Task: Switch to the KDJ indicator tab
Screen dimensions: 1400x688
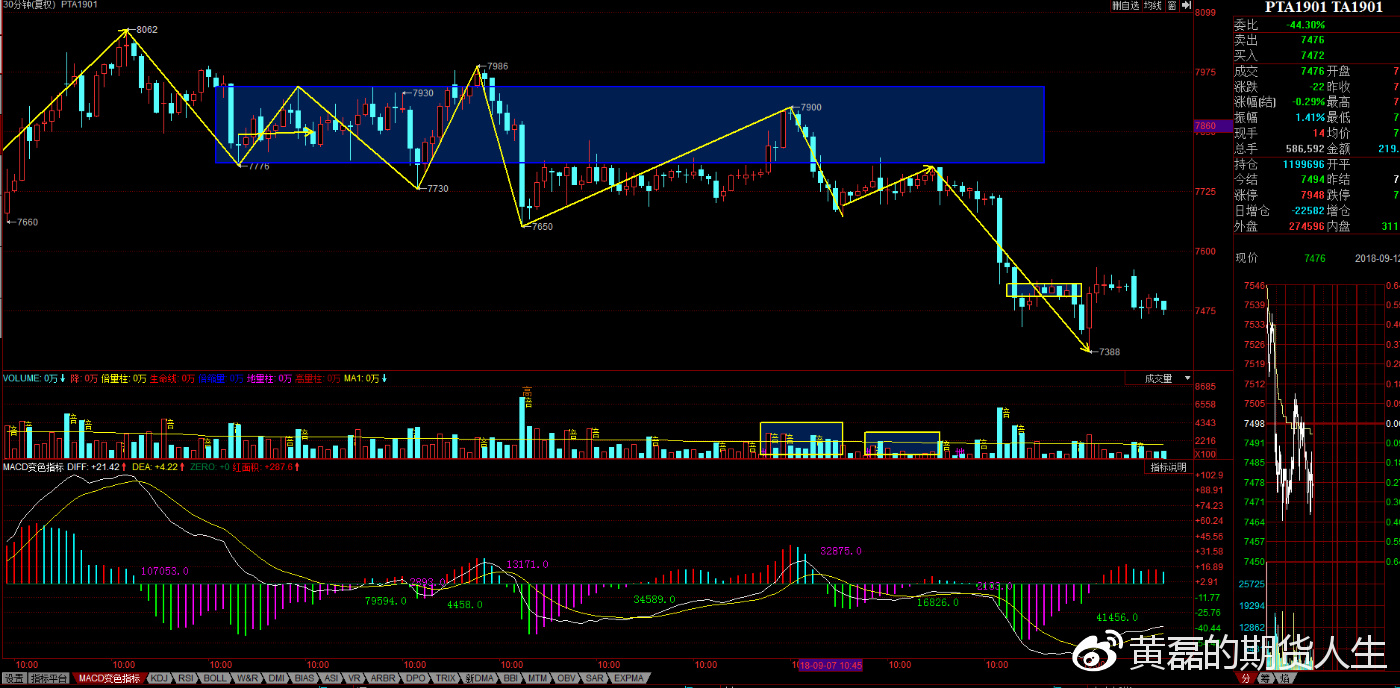Action: 159,679
